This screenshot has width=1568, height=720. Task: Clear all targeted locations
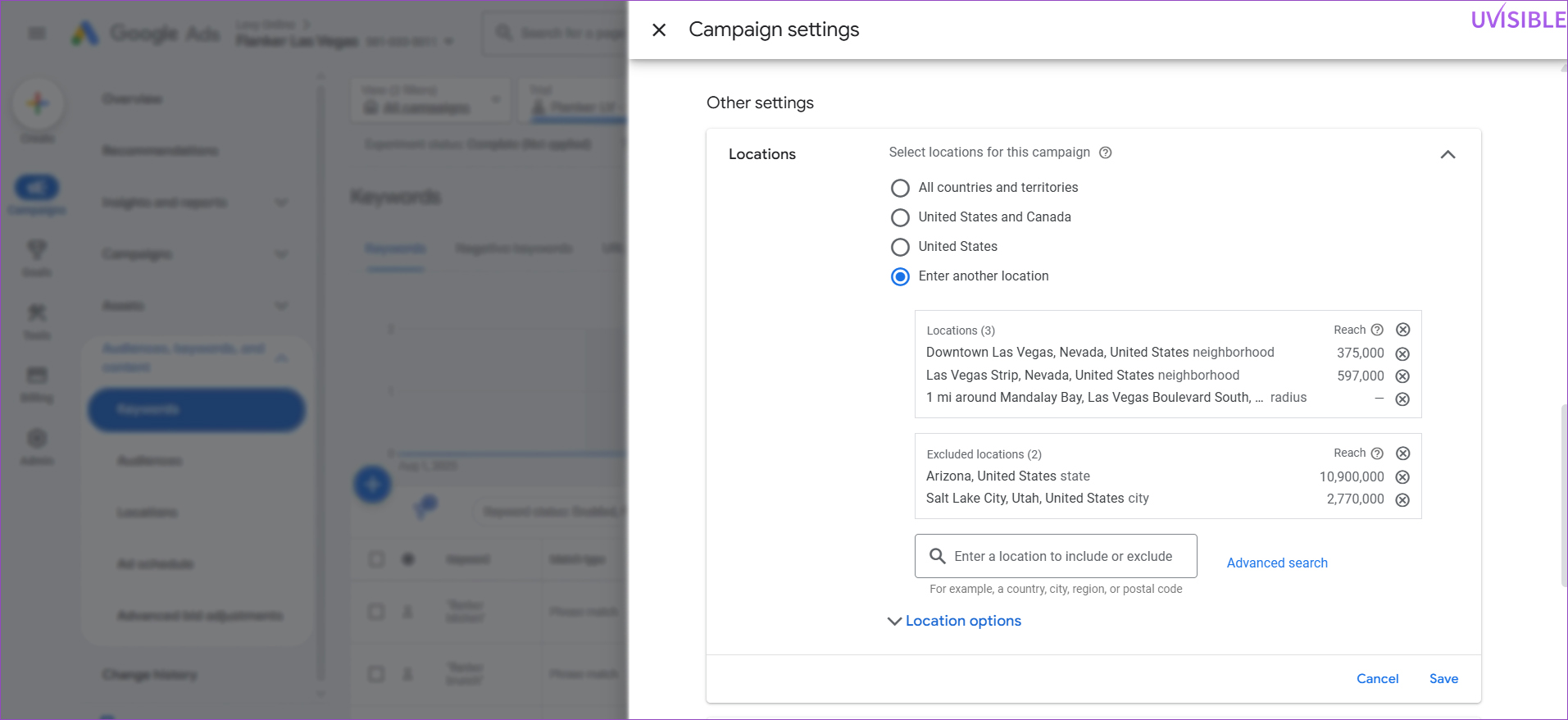(1402, 330)
